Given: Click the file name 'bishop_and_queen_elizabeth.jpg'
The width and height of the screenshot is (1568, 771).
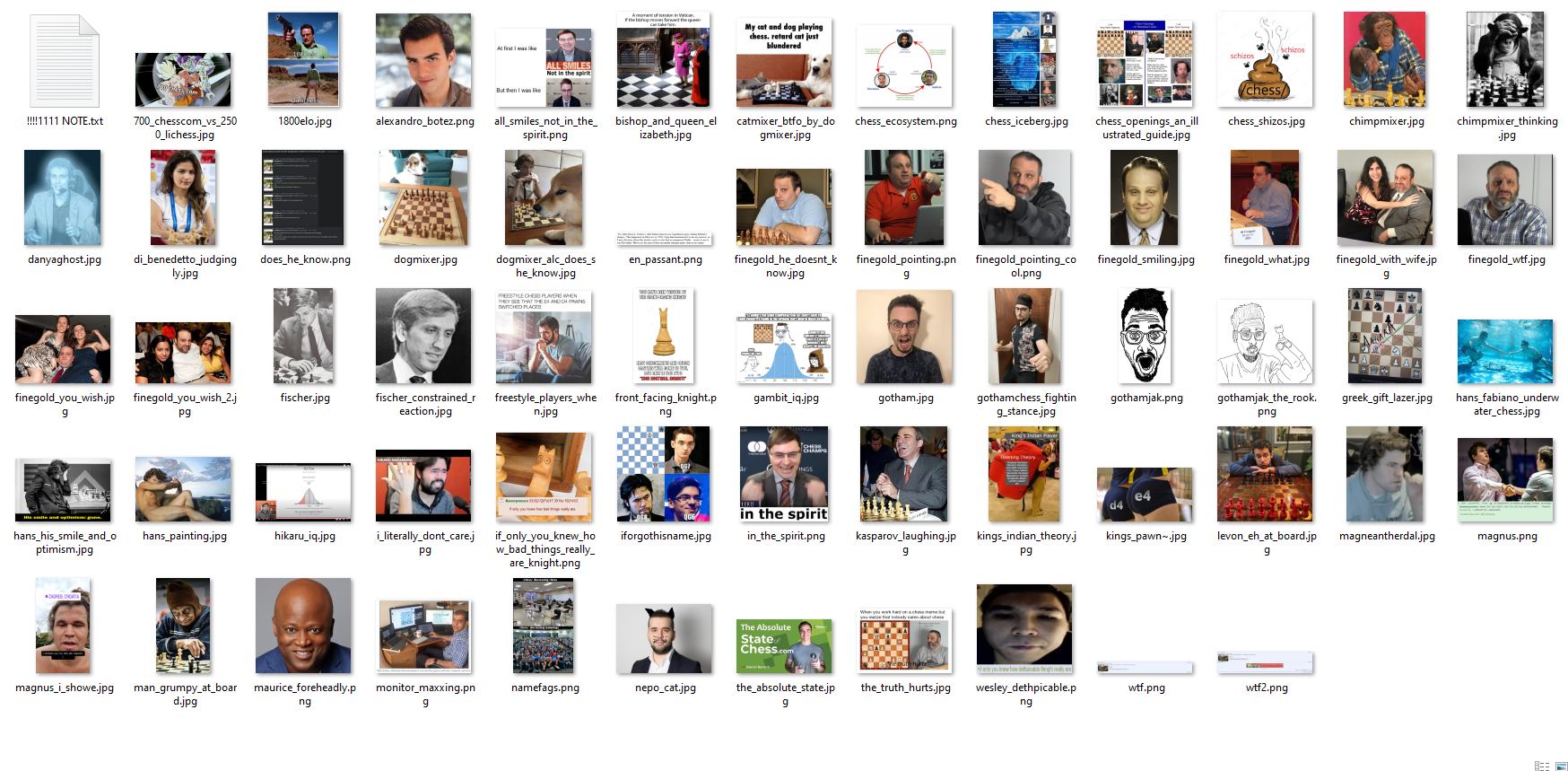Looking at the screenshot, I should (x=666, y=128).
